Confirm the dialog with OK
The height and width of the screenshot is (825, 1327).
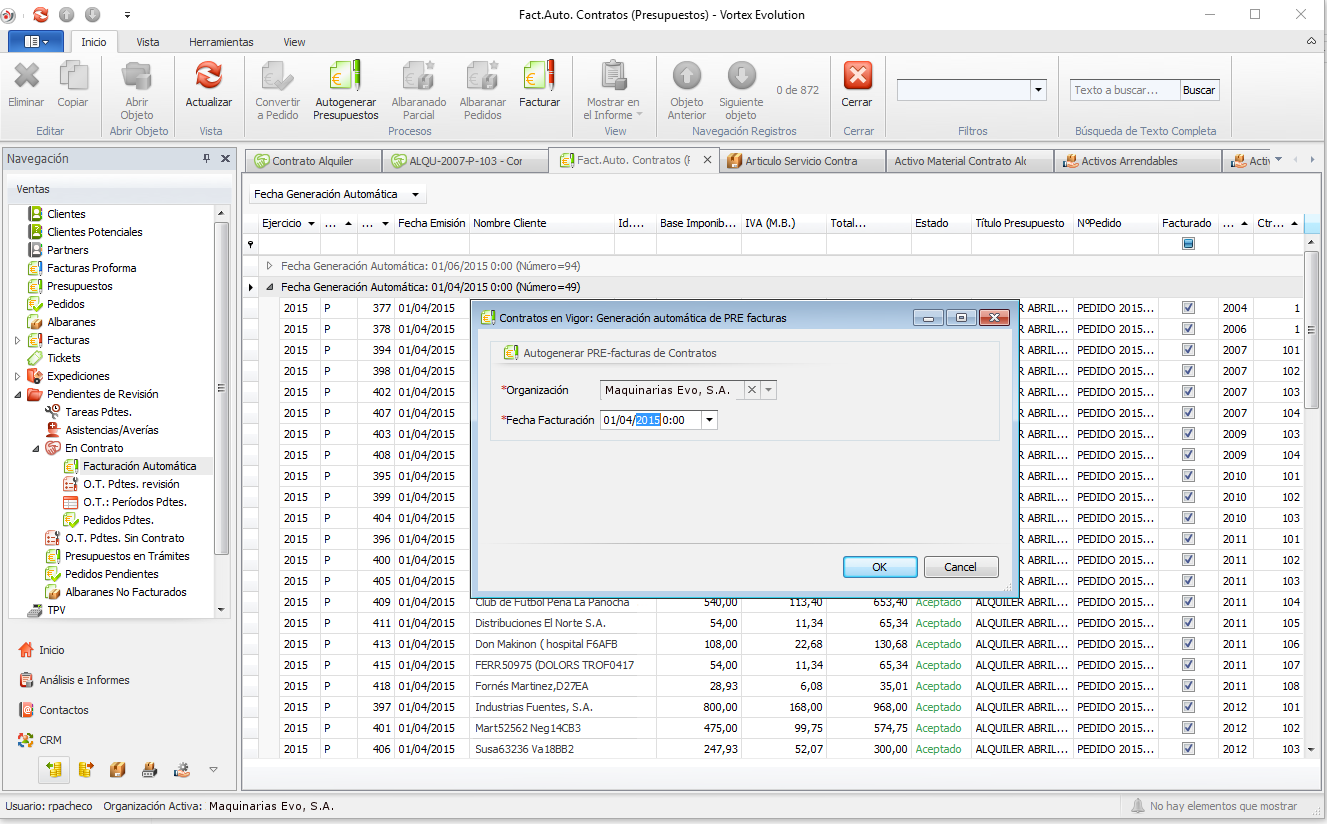tap(879, 567)
